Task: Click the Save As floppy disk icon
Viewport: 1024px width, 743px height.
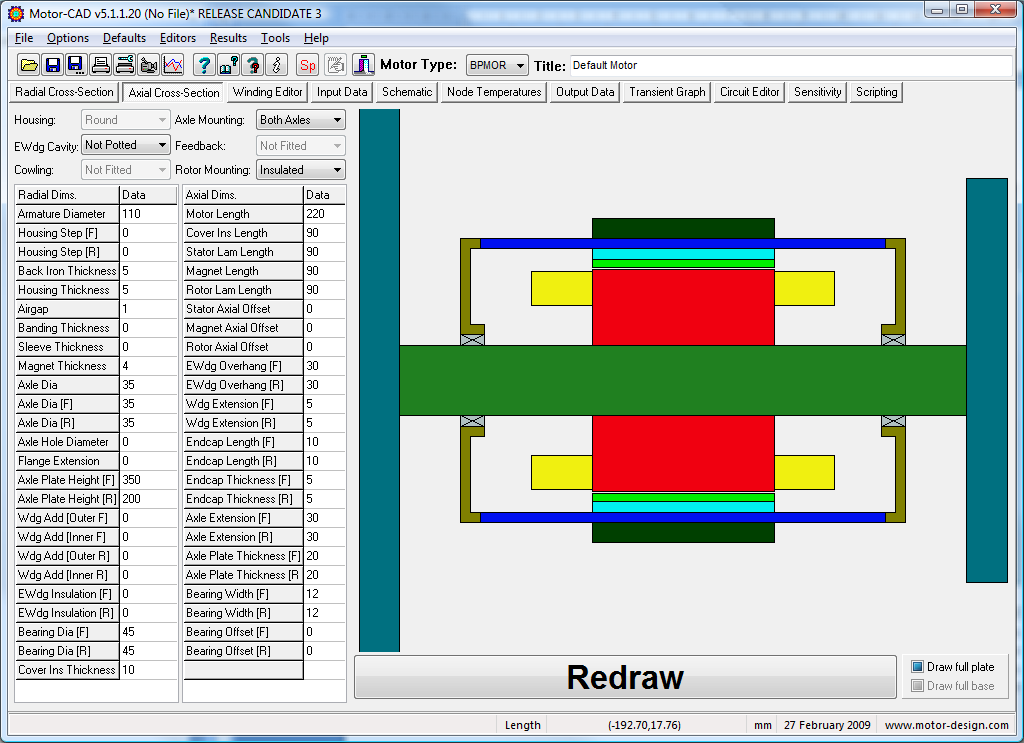Action: [76, 65]
